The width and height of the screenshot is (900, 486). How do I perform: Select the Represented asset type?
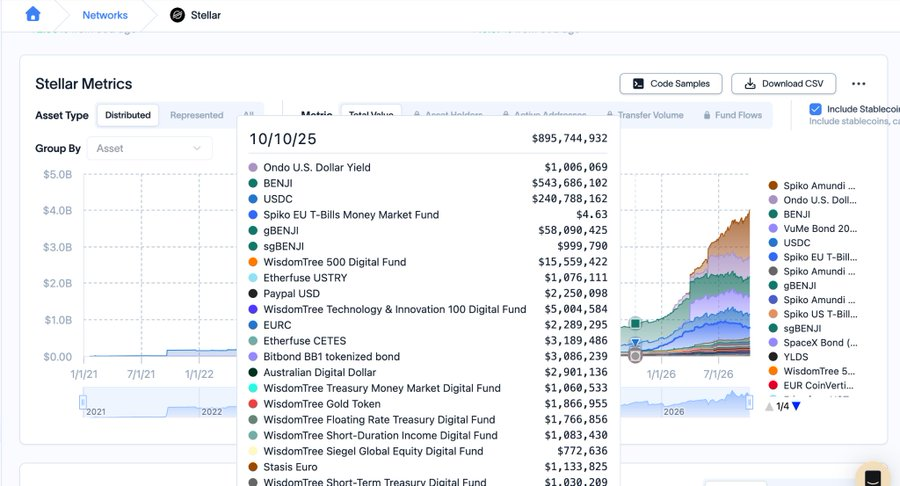[196, 115]
